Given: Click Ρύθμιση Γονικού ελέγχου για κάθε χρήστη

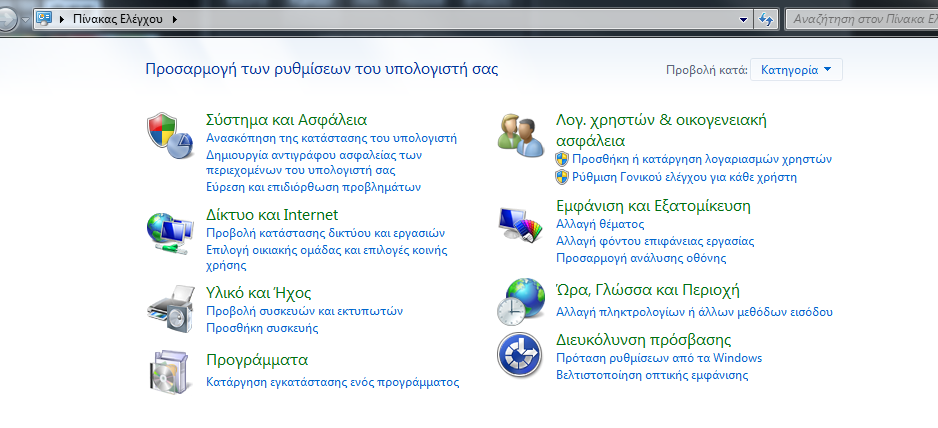Looking at the screenshot, I should tap(684, 177).
